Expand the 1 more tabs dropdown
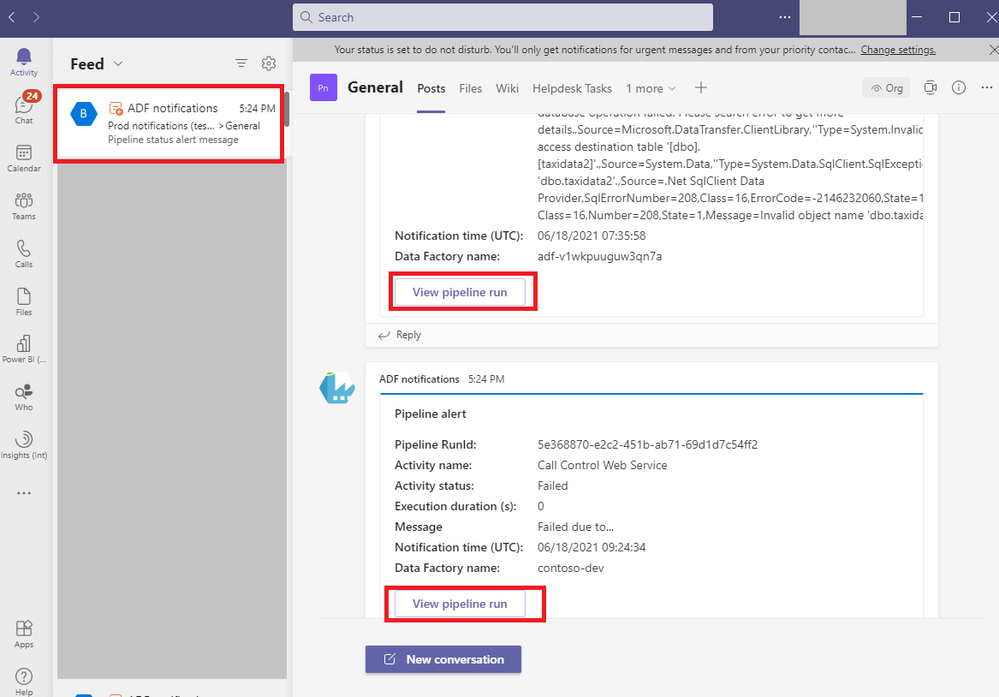The width and height of the screenshot is (999, 697). [x=650, y=89]
